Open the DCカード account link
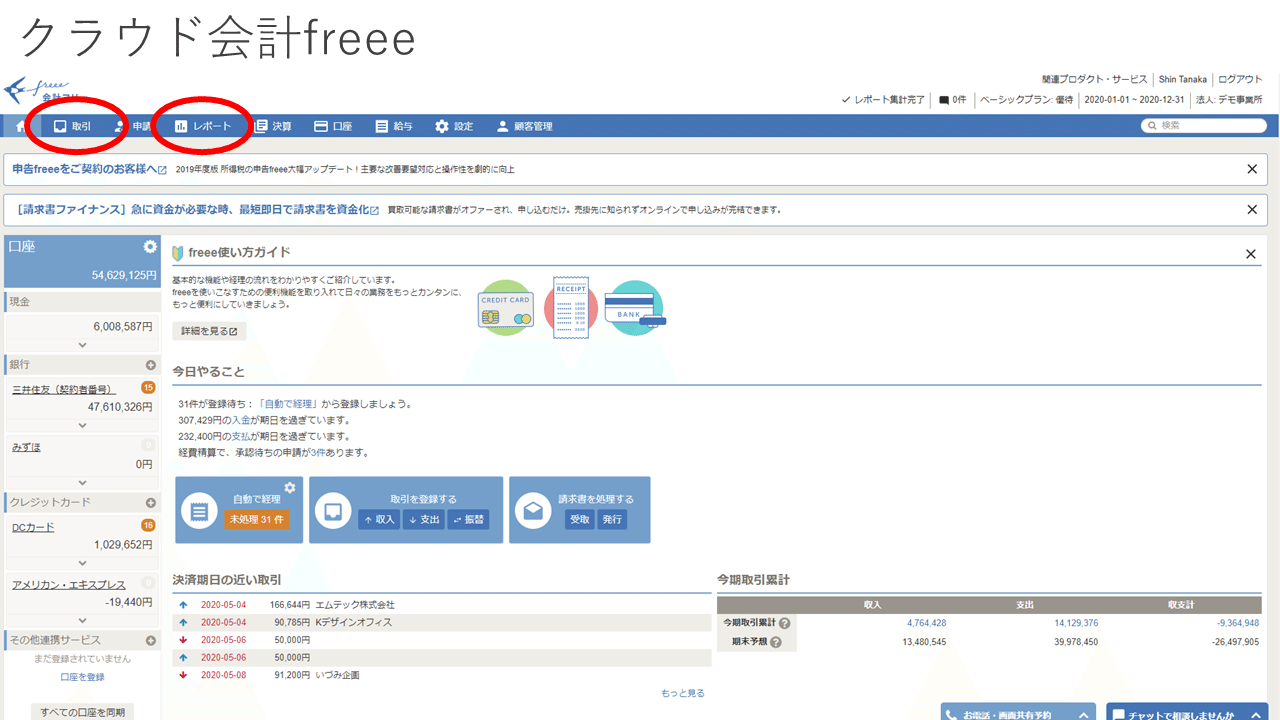 point(33,527)
